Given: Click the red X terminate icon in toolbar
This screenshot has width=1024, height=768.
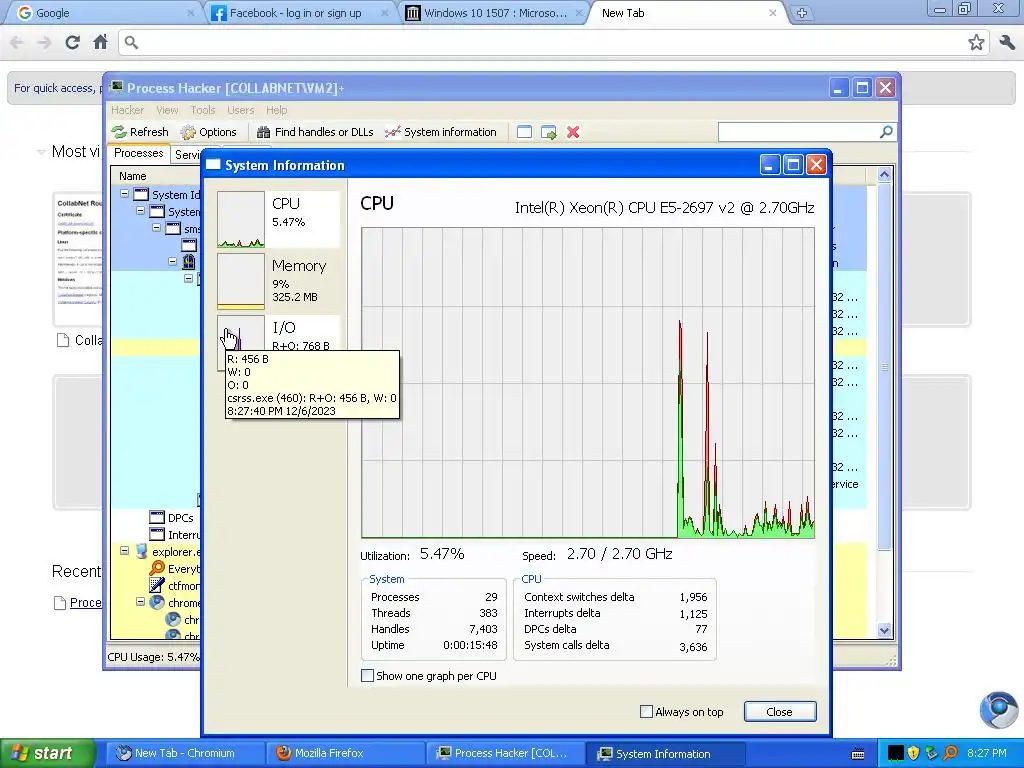Looking at the screenshot, I should pos(573,132).
